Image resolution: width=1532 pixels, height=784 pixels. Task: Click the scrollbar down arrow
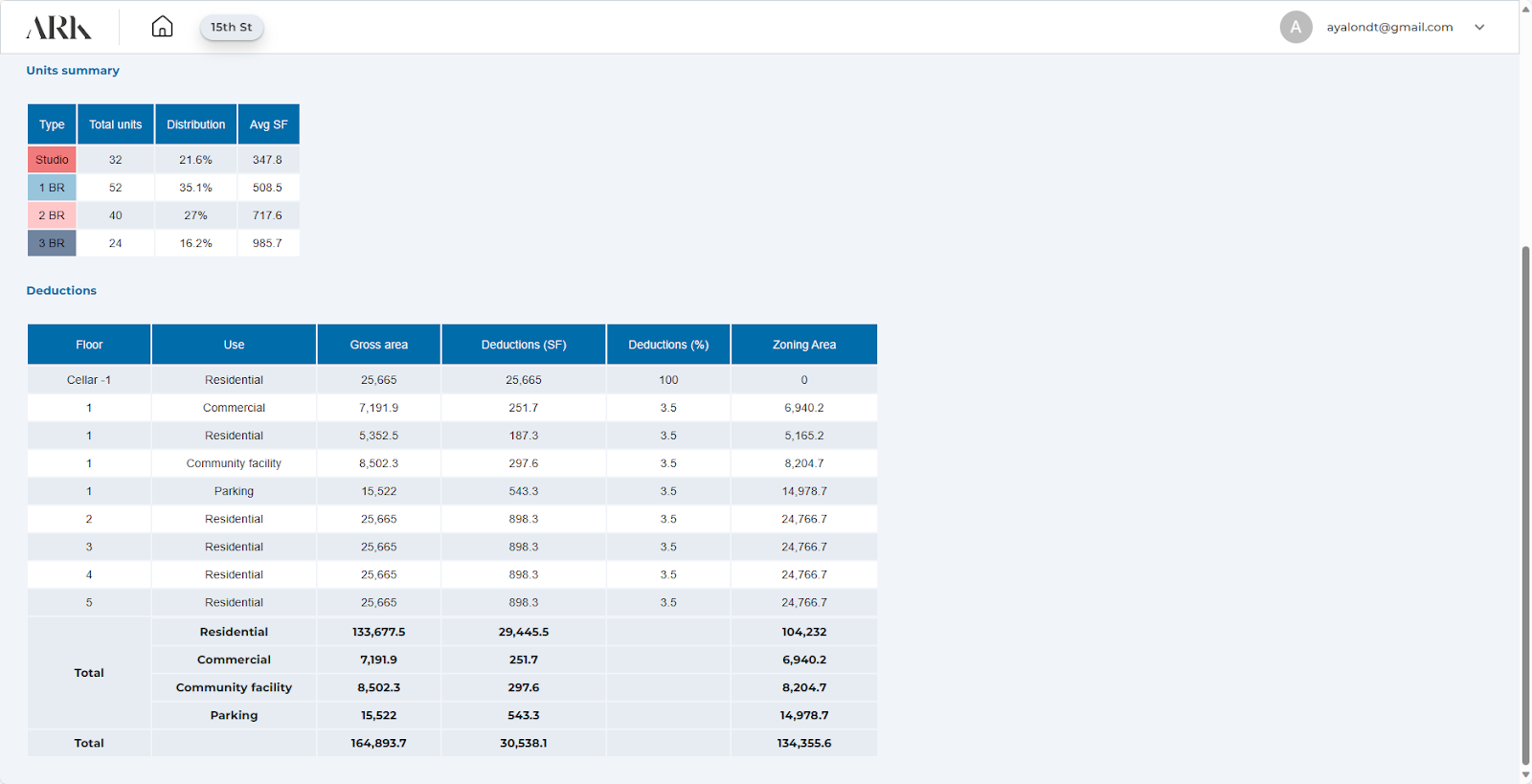pyautogui.click(x=1525, y=774)
